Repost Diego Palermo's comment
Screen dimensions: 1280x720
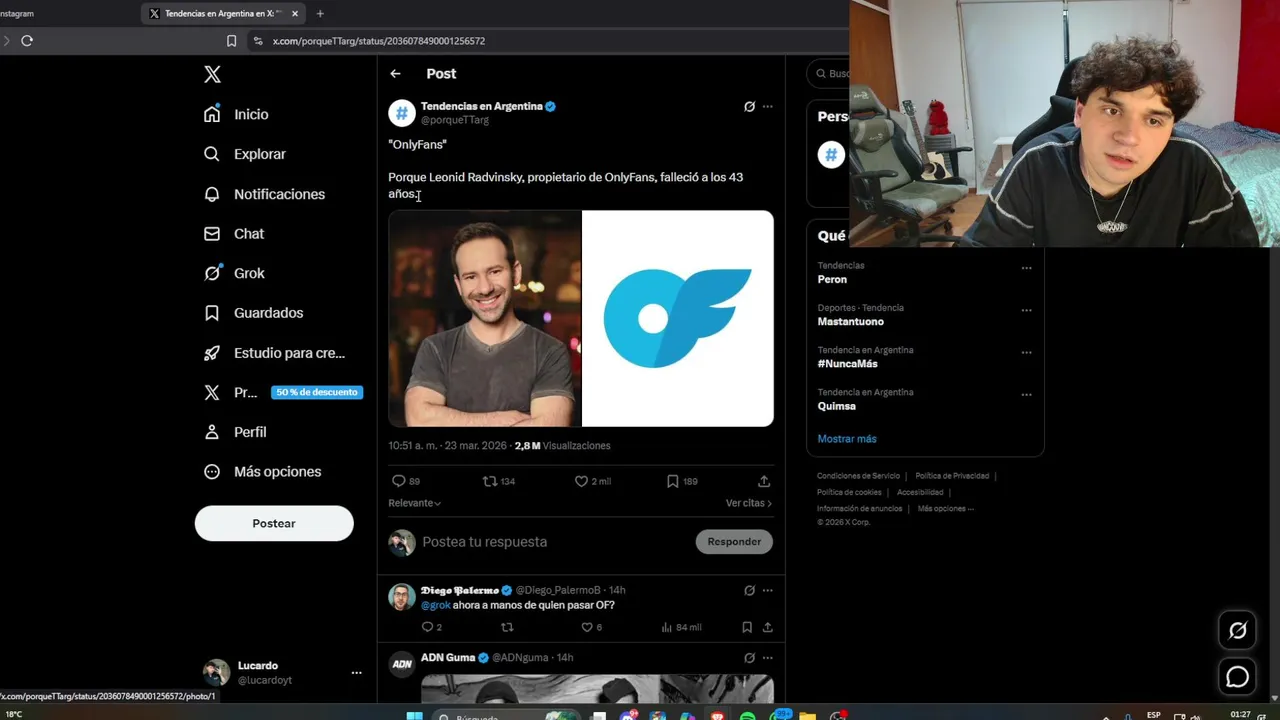(x=507, y=627)
